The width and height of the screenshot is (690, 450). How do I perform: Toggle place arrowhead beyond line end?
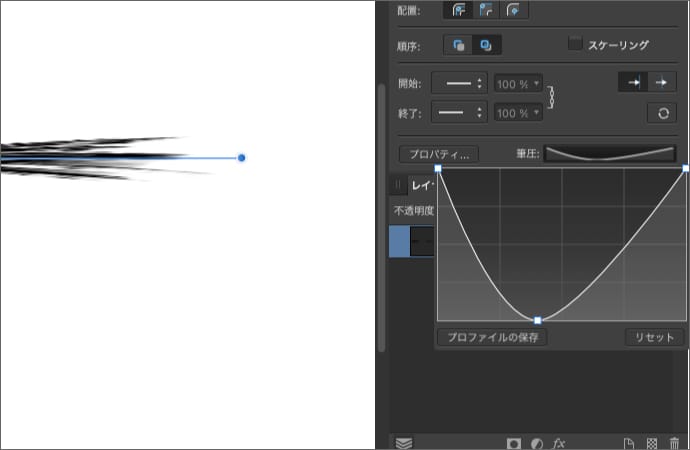pos(661,82)
